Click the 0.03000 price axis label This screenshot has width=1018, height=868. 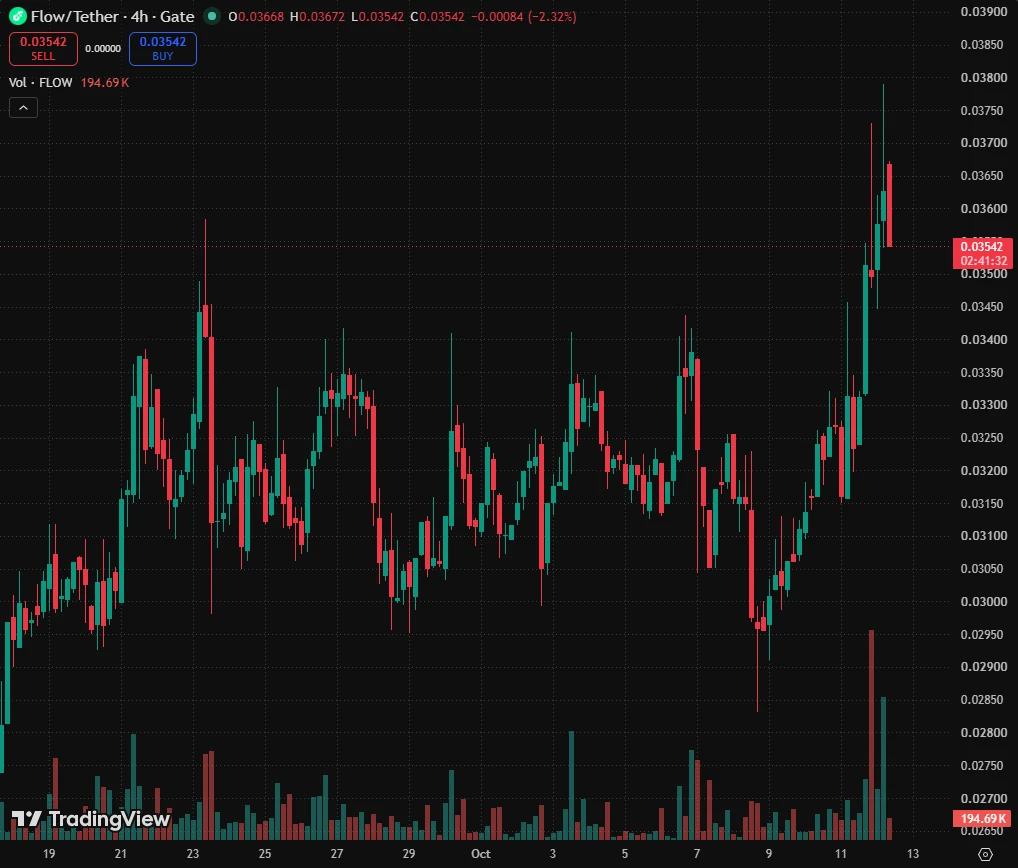pos(984,601)
